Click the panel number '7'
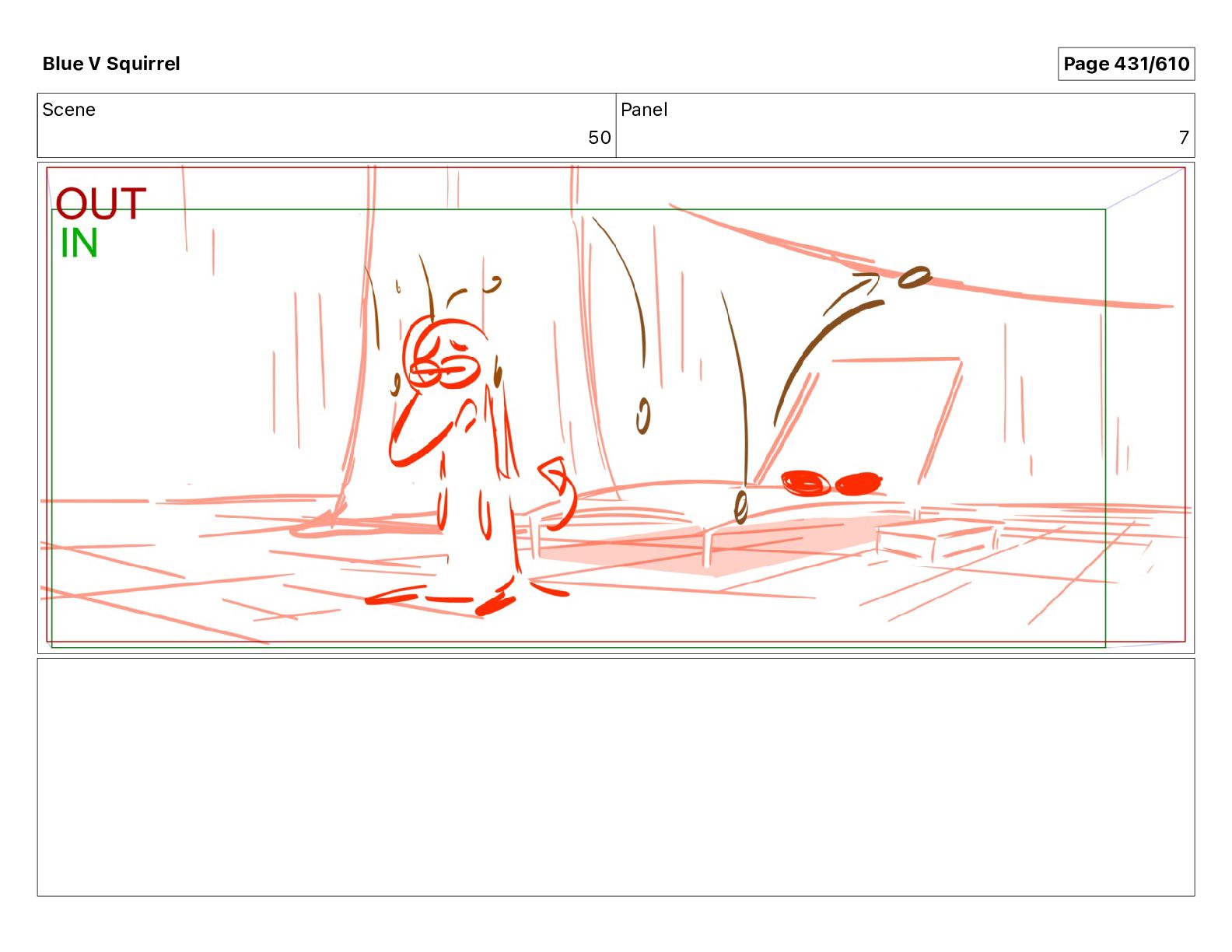This screenshot has width=1232, height=952. click(1184, 138)
